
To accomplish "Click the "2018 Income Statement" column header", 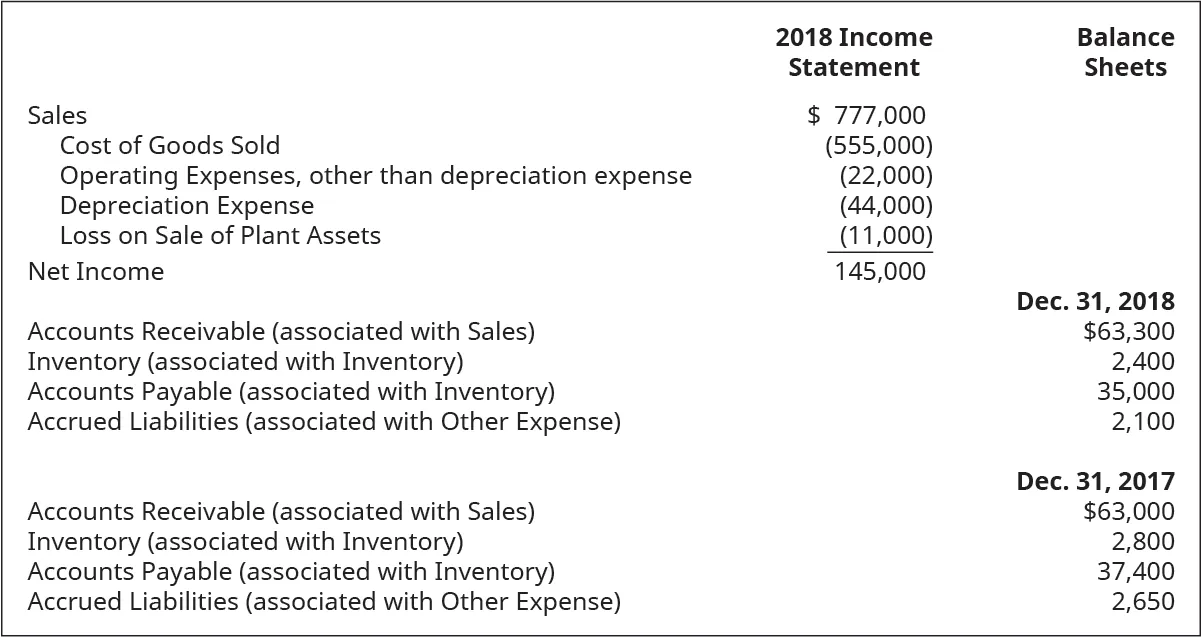I will [x=853, y=52].
